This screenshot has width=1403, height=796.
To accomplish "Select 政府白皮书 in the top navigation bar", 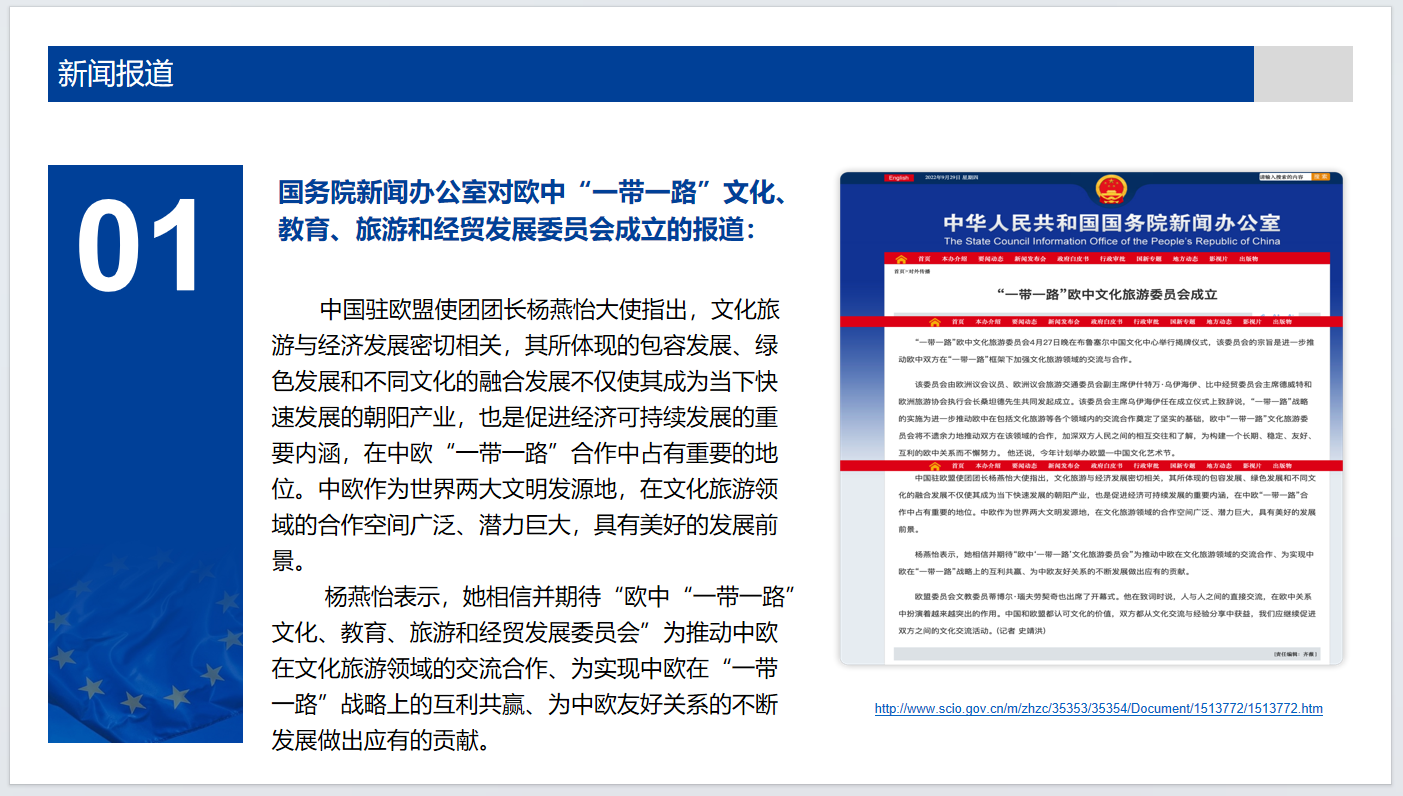I will click(x=1072, y=258).
